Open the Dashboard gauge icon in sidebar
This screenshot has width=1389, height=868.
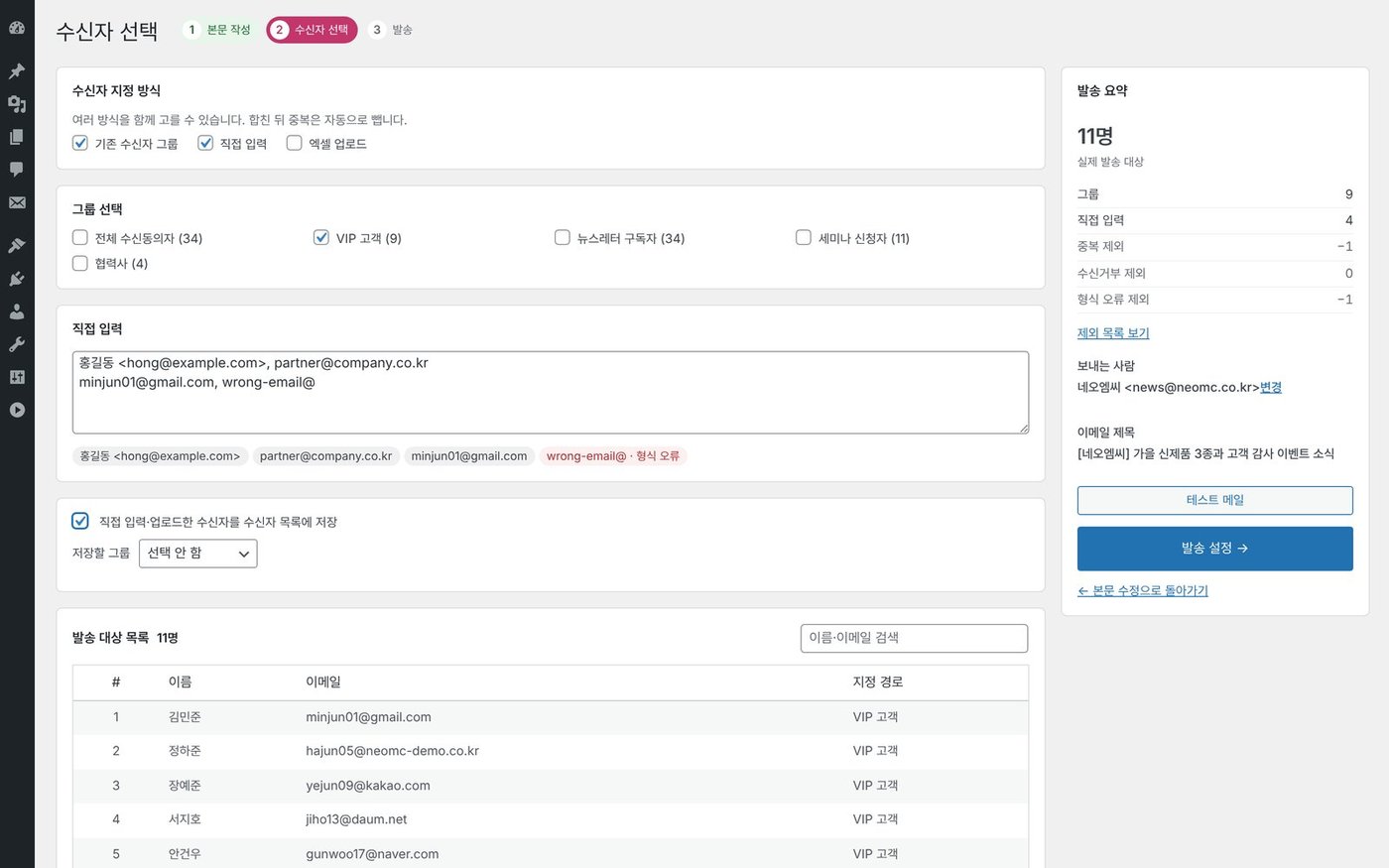pos(17,28)
